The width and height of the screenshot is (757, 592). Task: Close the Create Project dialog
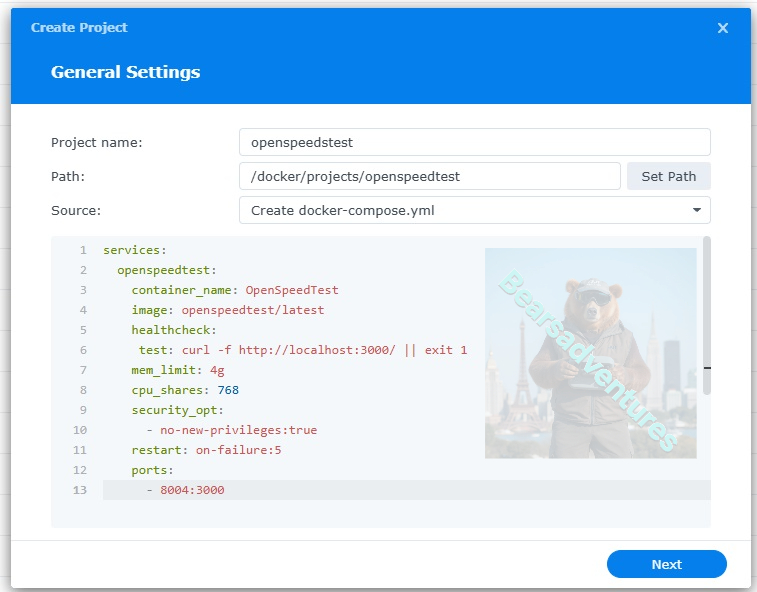pyautogui.click(x=722, y=28)
